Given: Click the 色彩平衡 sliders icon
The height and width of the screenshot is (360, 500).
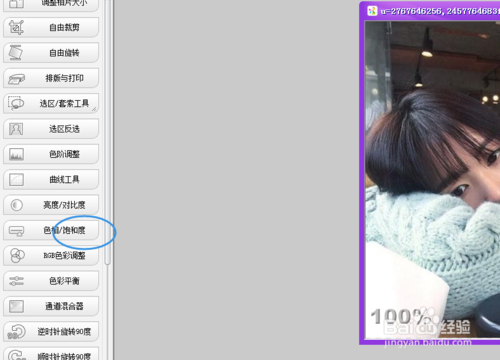Looking at the screenshot, I should click(x=16, y=281).
